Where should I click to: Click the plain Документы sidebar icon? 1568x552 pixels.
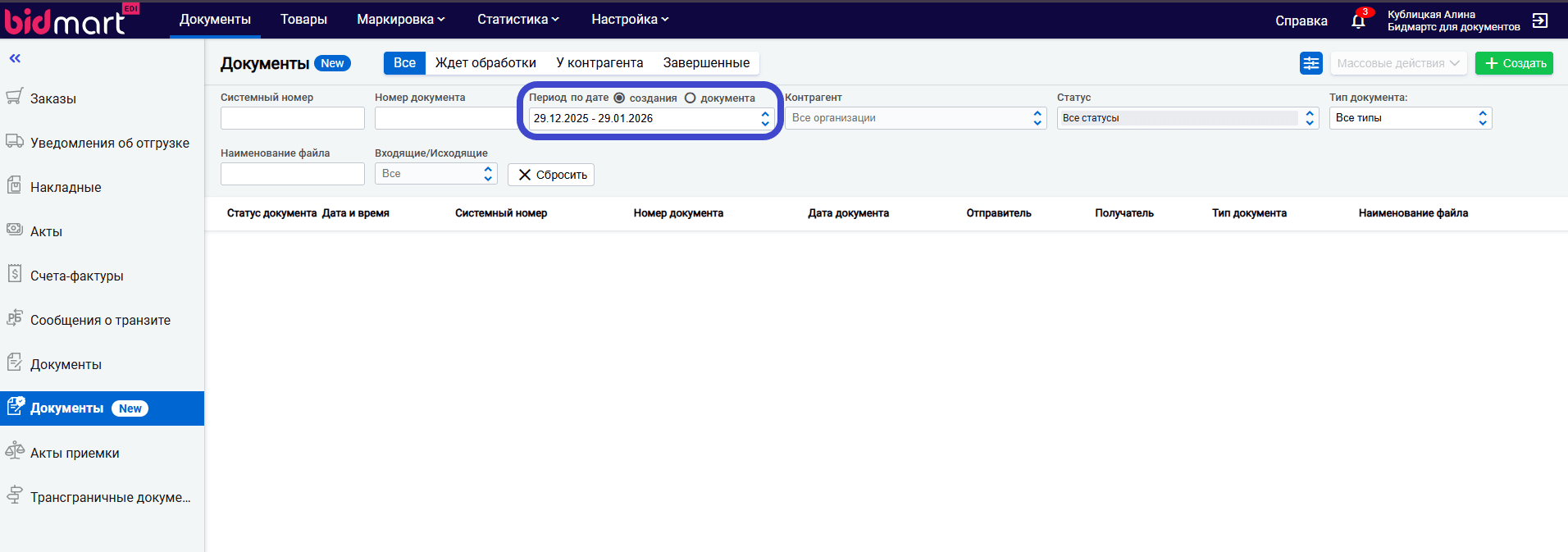pos(15,362)
